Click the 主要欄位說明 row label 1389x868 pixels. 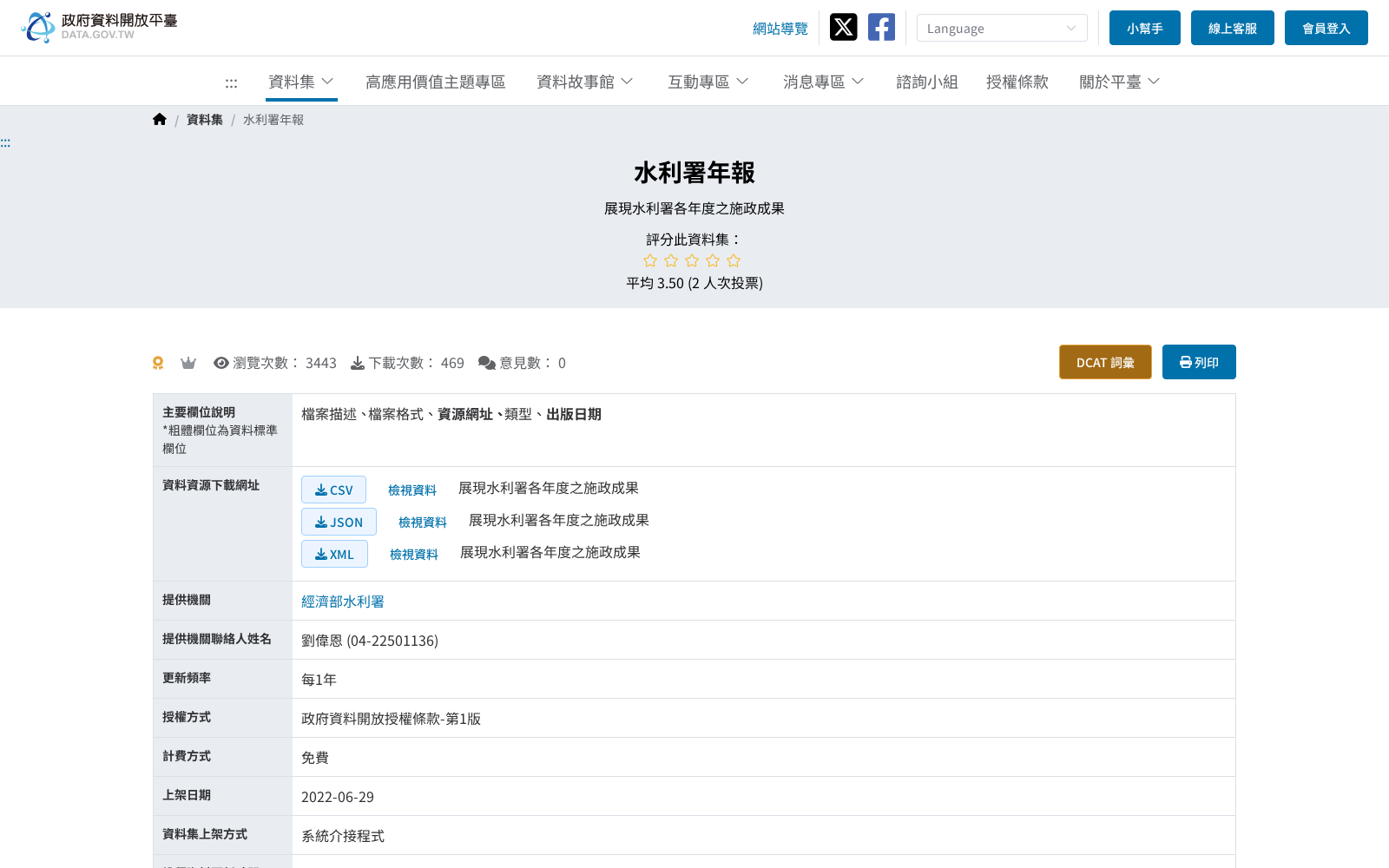coord(199,412)
